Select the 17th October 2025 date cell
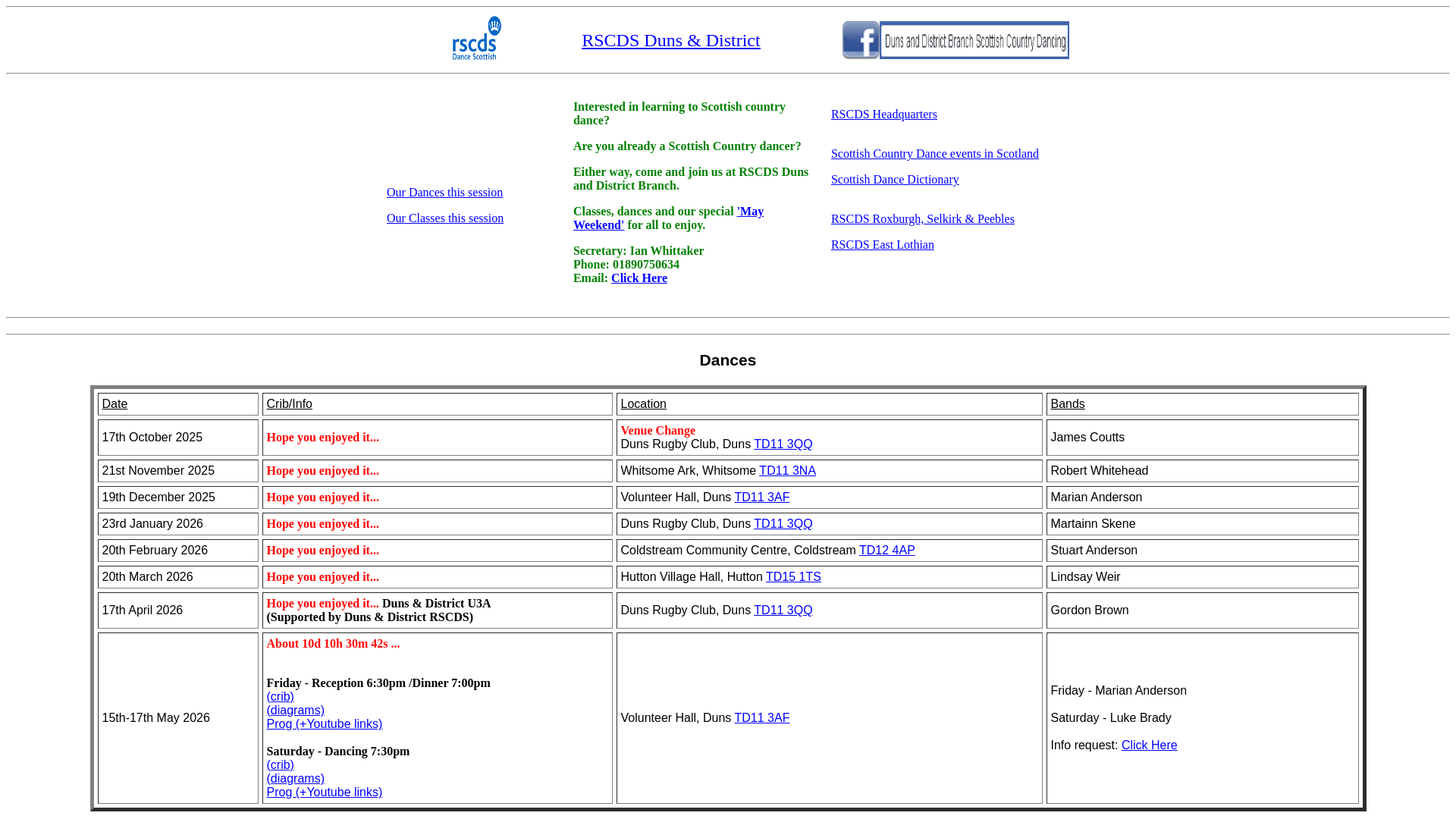Screen dimensions: 1456x819 tap(178, 438)
